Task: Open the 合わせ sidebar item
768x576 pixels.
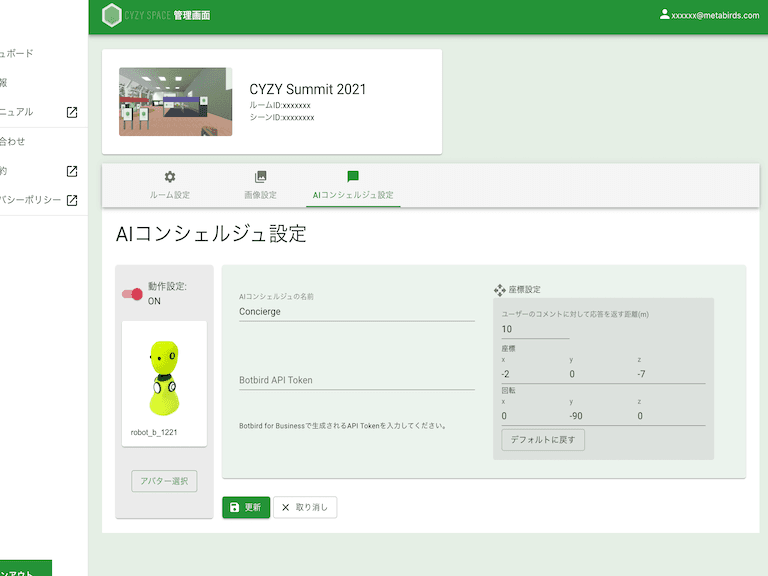Action: coord(12,142)
